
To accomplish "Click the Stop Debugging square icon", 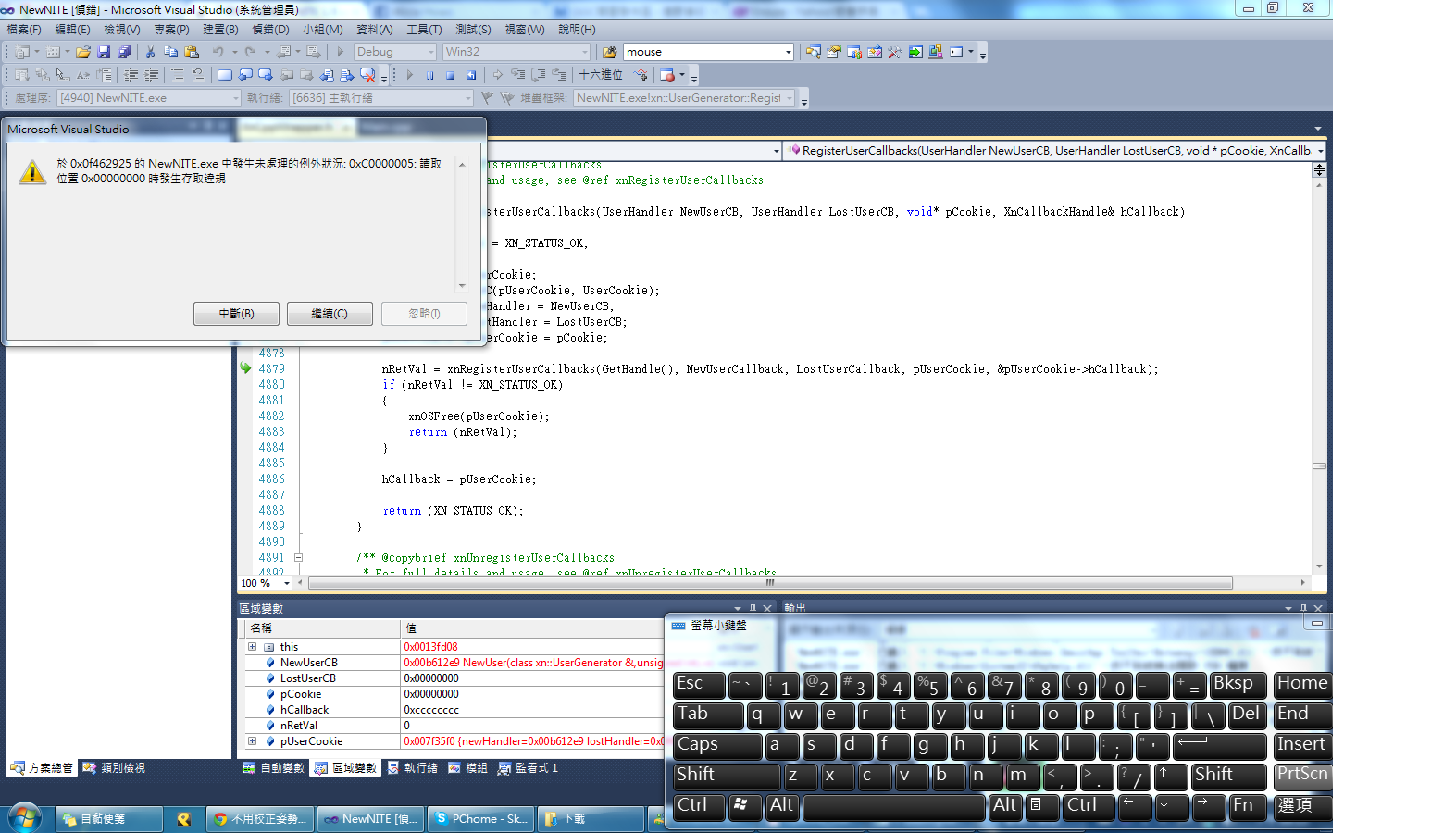I will coord(450,75).
